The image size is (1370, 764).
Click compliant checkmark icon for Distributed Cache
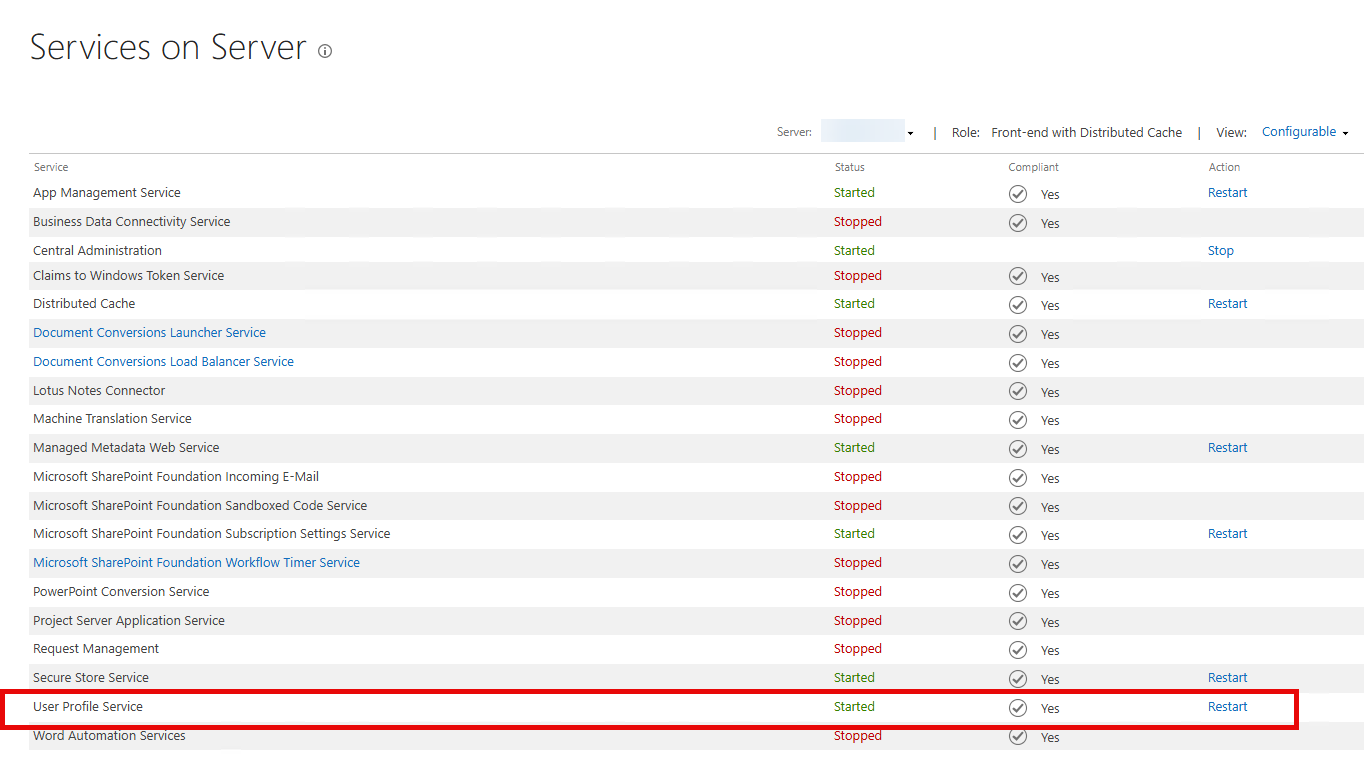point(1018,305)
